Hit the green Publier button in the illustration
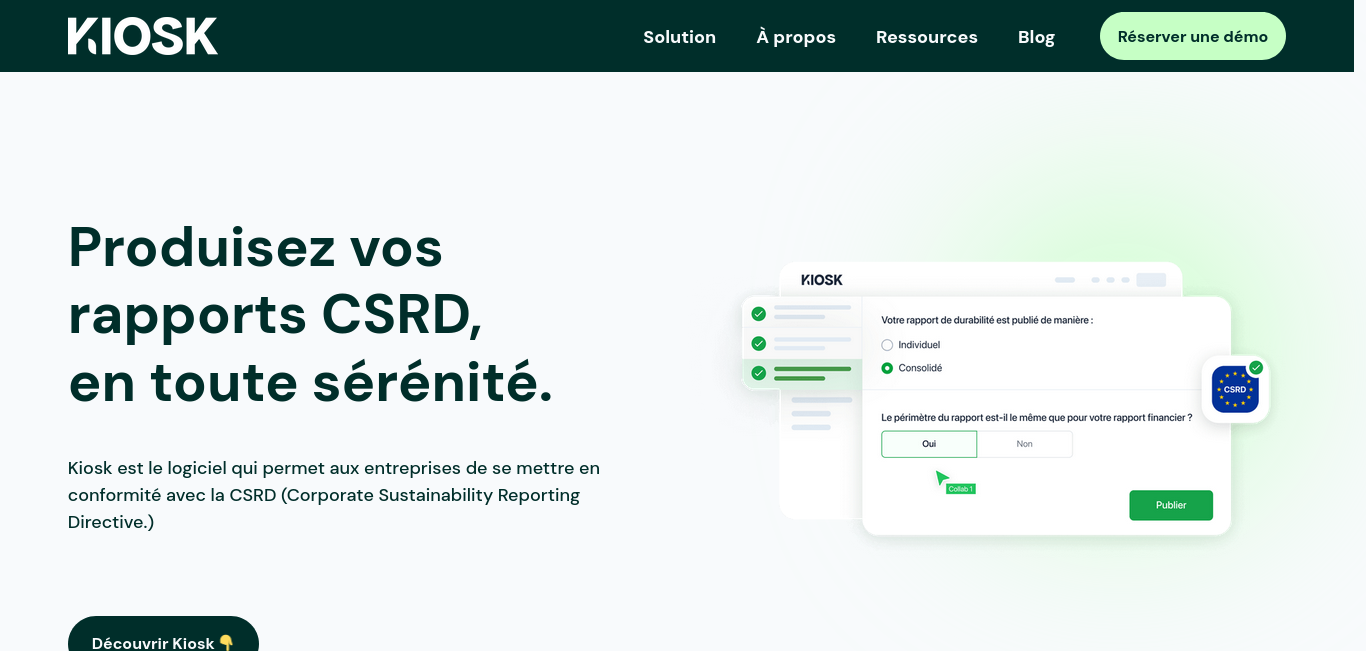The image size is (1366, 651). [x=1171, y=505]
